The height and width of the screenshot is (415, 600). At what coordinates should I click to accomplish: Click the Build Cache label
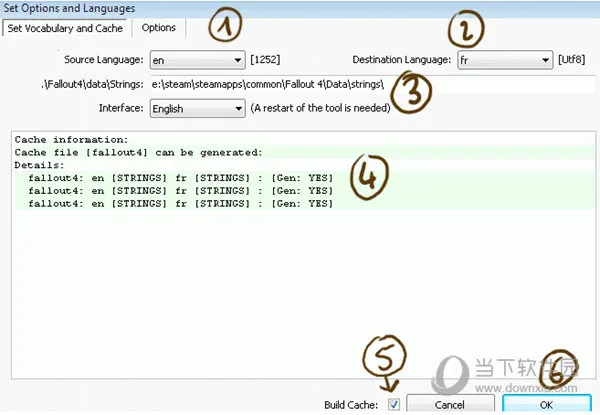[351, 405]
